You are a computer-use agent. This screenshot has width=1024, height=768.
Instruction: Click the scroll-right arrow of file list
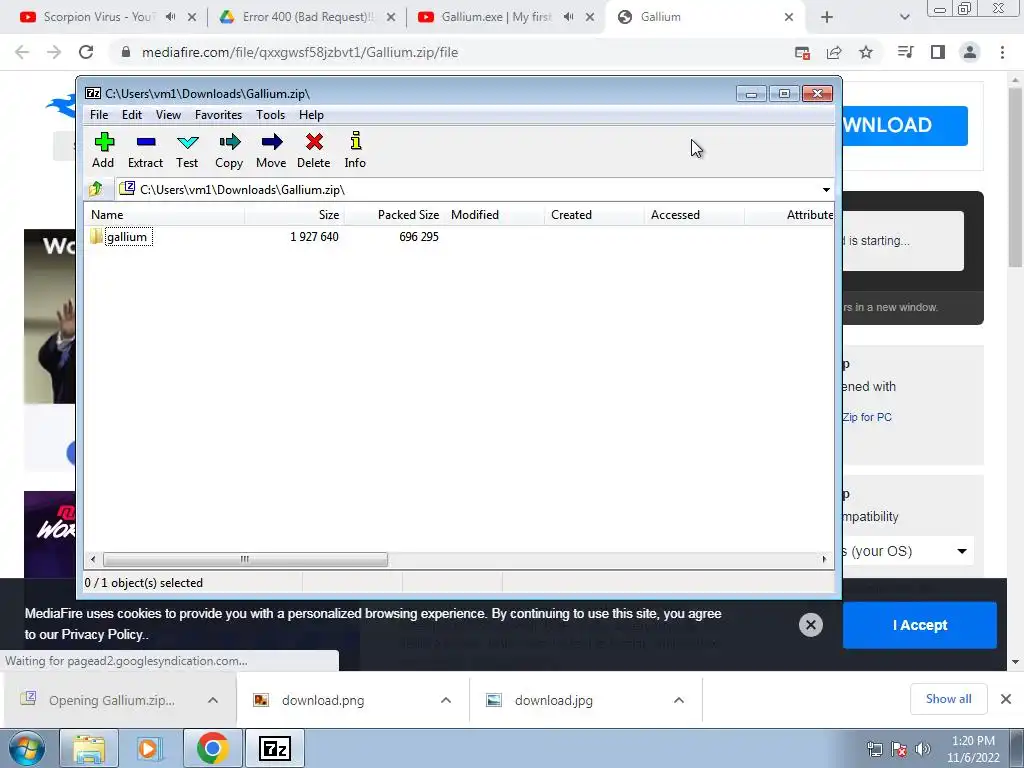[x=824, y=559]
